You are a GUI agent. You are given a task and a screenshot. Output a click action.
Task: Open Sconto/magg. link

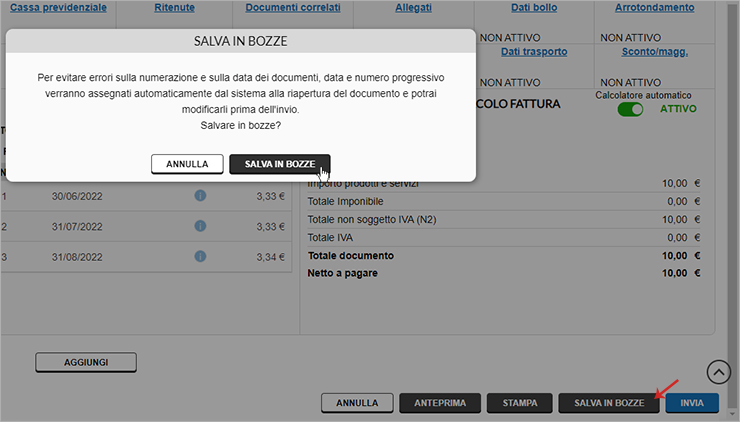655,51
